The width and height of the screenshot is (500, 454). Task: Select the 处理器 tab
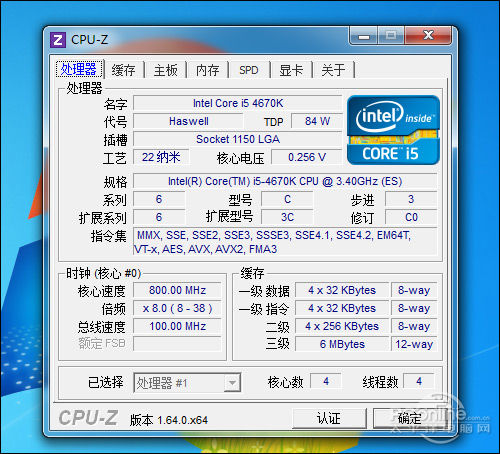79,69
